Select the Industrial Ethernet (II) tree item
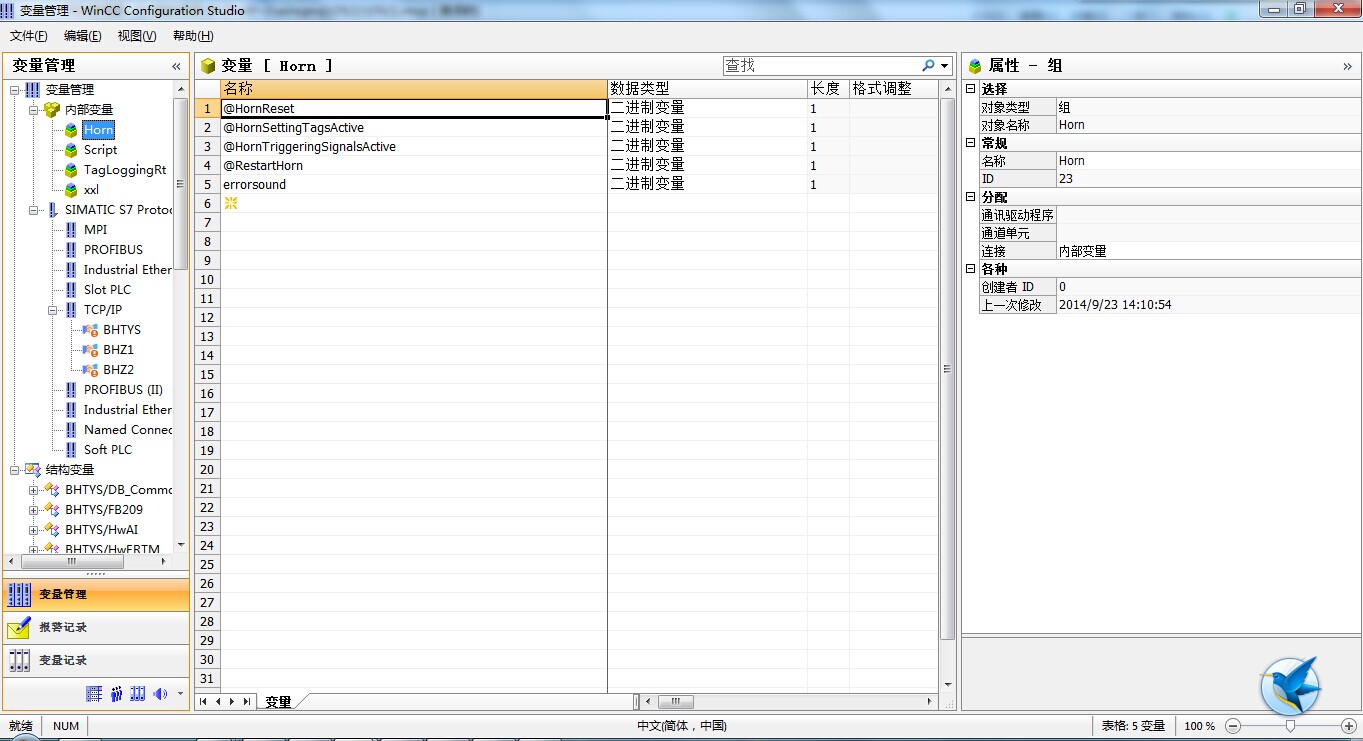The width and height of the screenshot is (1363, 741). (127, 410)
